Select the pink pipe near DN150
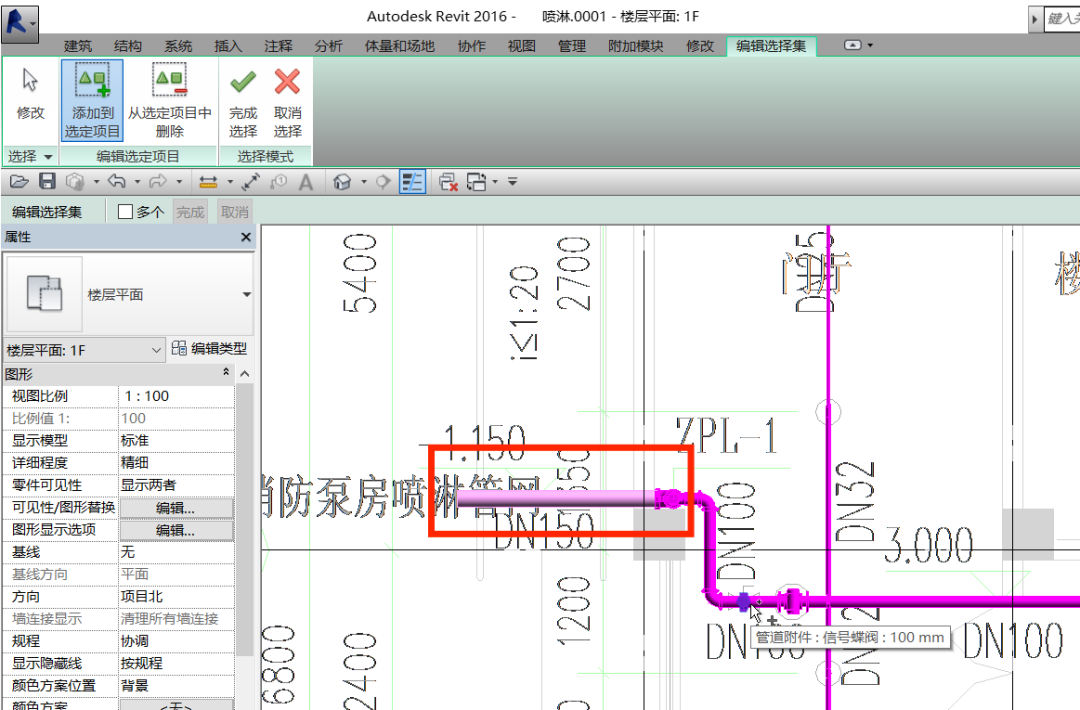 tap(557, 499)
